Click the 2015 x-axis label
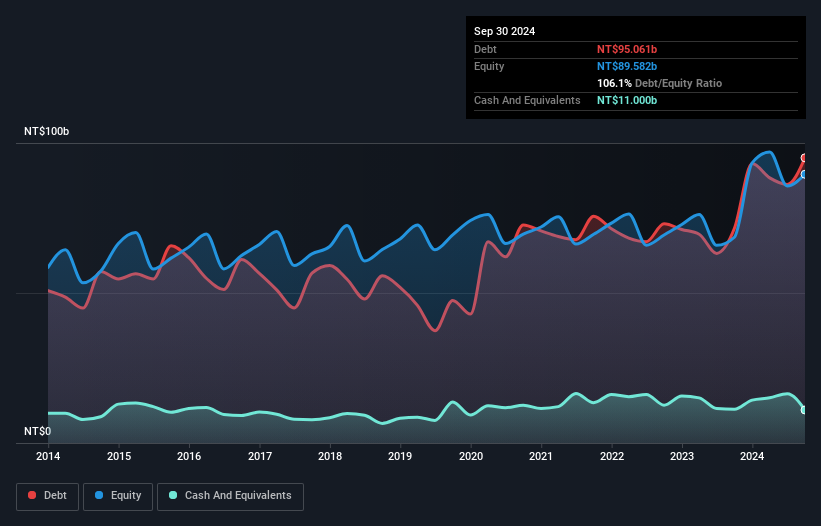Viewport: 821px width, 526px height. 119,456
